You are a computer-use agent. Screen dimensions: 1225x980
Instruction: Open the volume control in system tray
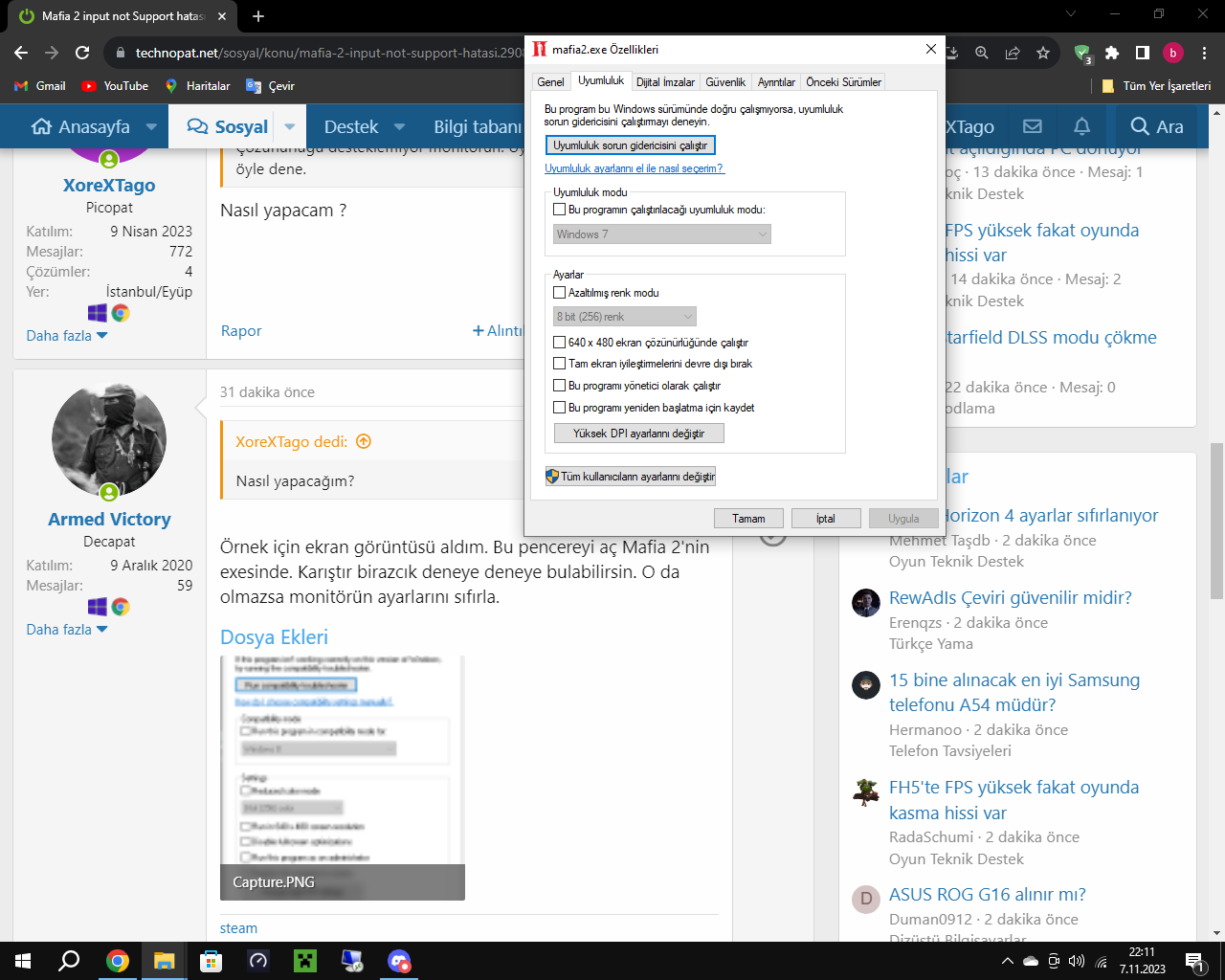point(1077,961)
